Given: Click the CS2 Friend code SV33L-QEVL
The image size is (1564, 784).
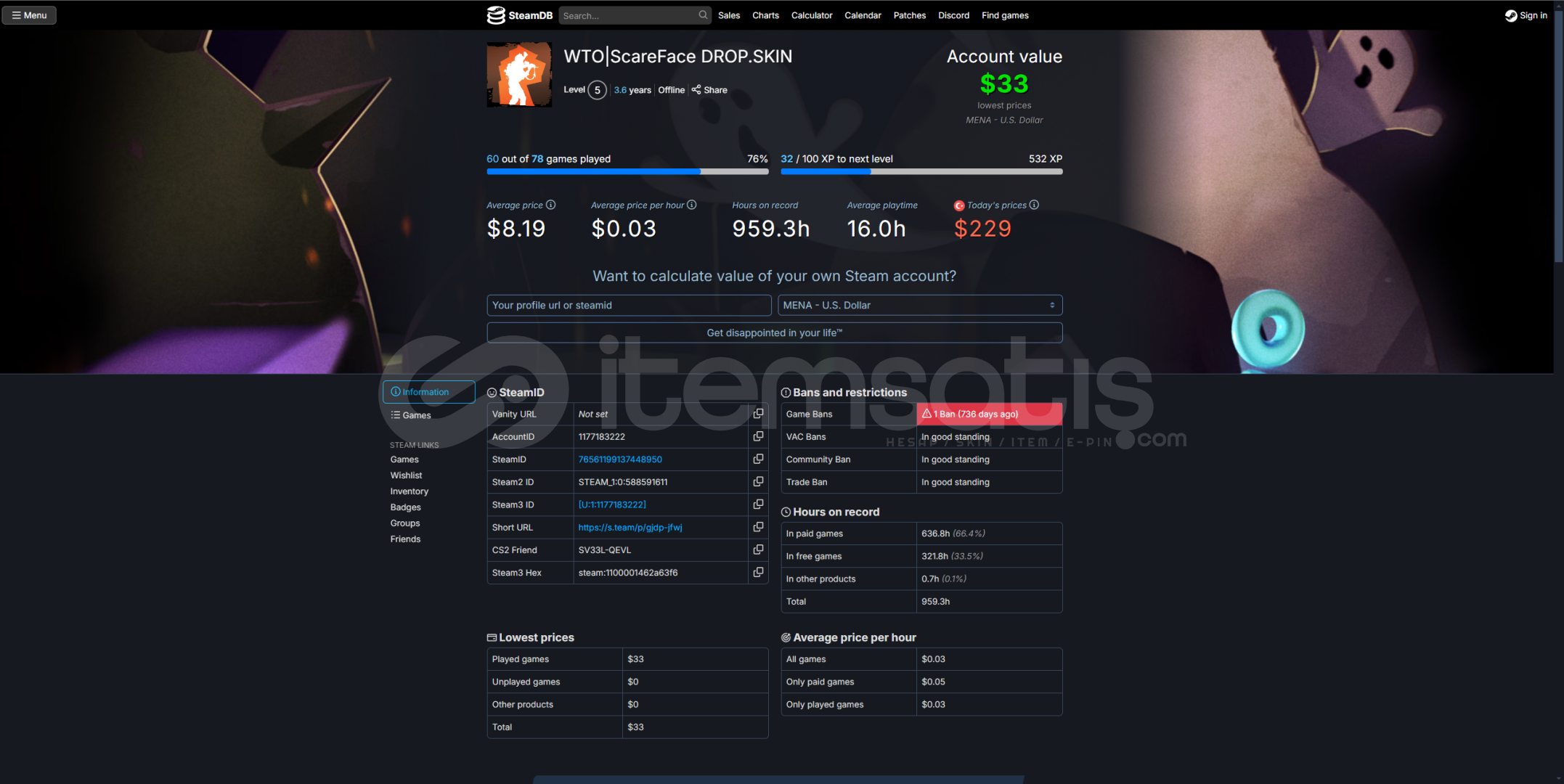Looking at the screenshot, I should coord(605,550).
